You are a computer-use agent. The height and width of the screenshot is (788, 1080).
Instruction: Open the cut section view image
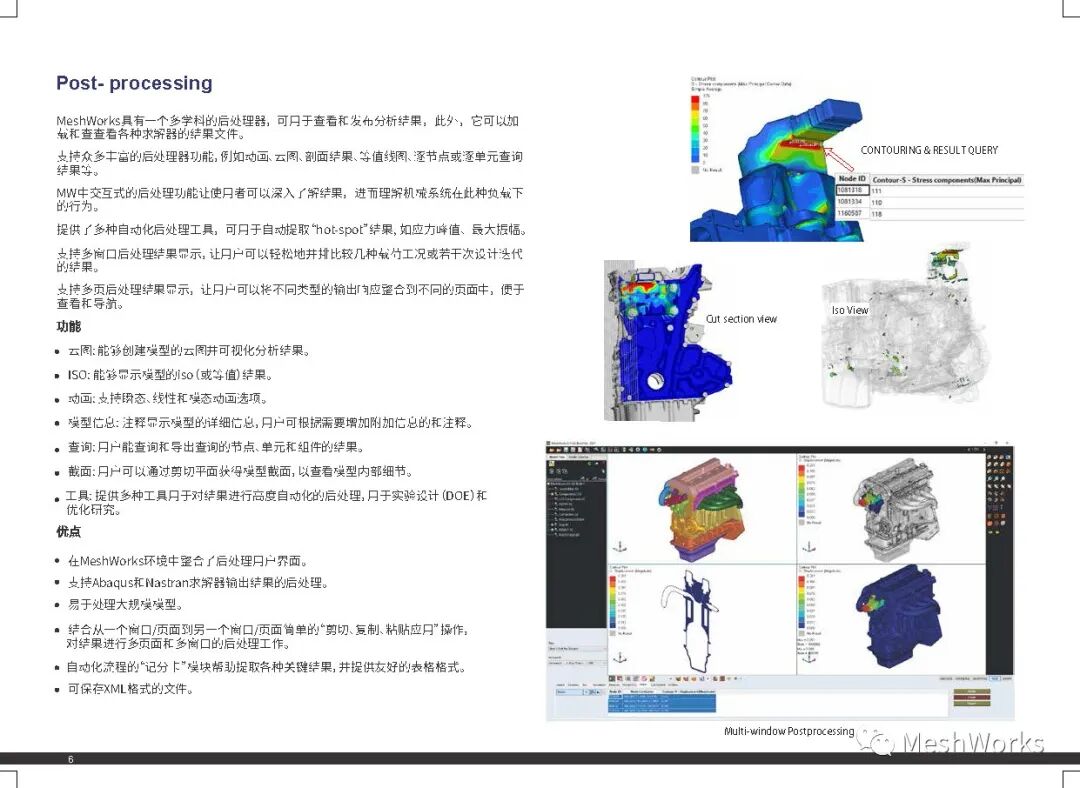pyautogui.click(x=667, y=342)
